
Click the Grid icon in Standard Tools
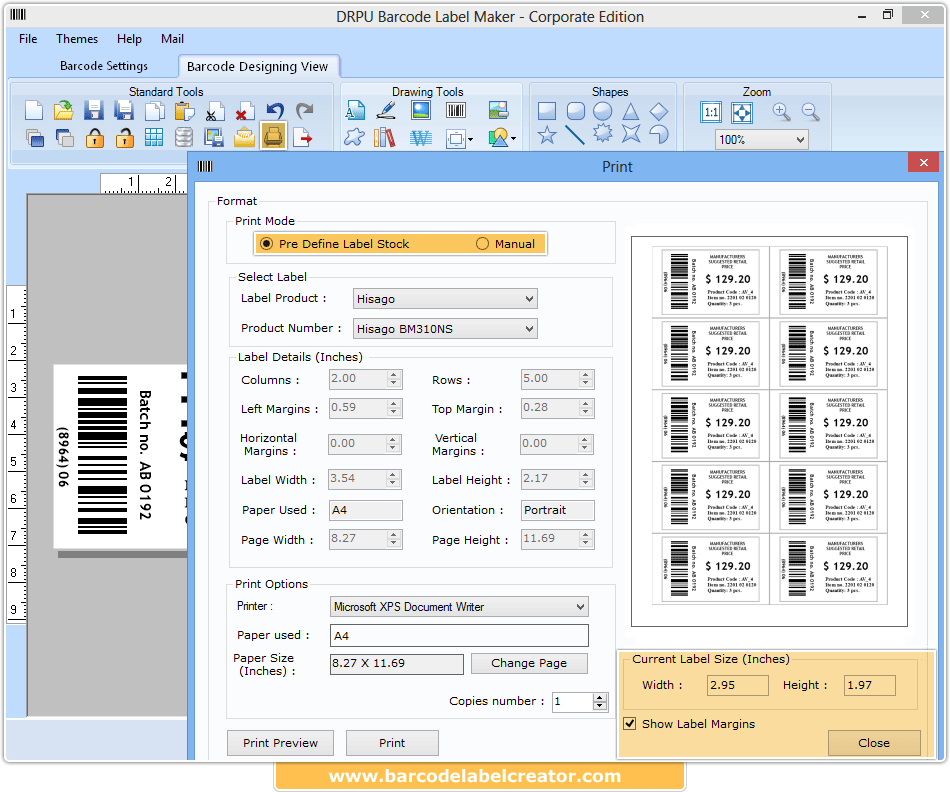pos(154,138)
